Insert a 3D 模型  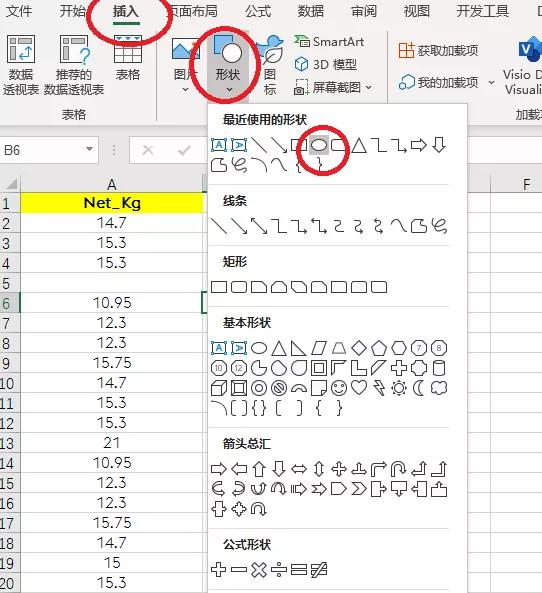point(326,65)
